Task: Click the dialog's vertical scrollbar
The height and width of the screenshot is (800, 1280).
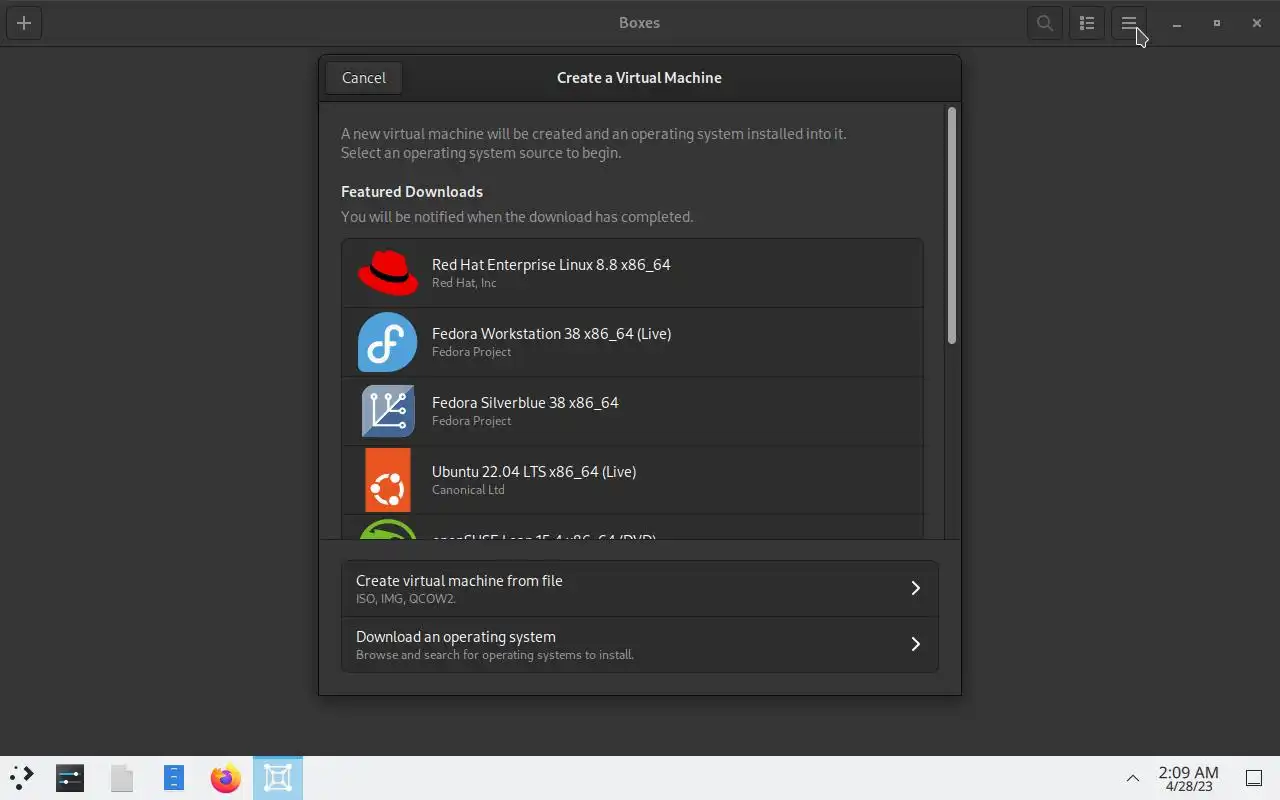Action: point(952,226)
